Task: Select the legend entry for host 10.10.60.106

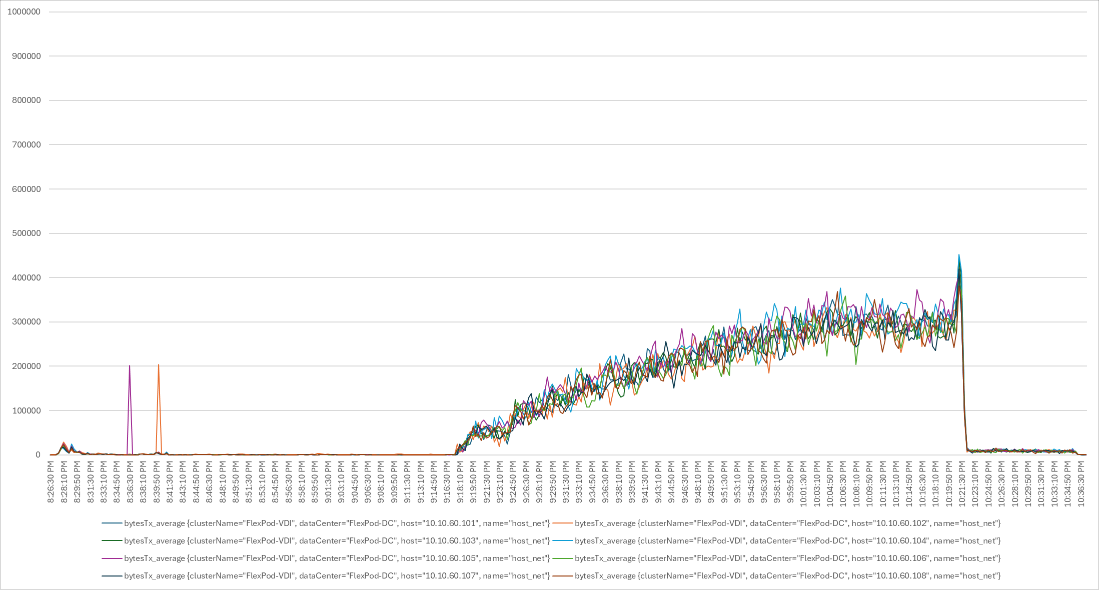Action: [777, 558]
